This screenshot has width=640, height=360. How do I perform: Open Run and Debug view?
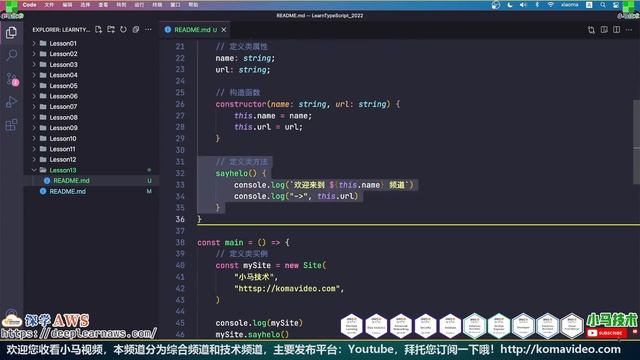[x=11, y=102]
